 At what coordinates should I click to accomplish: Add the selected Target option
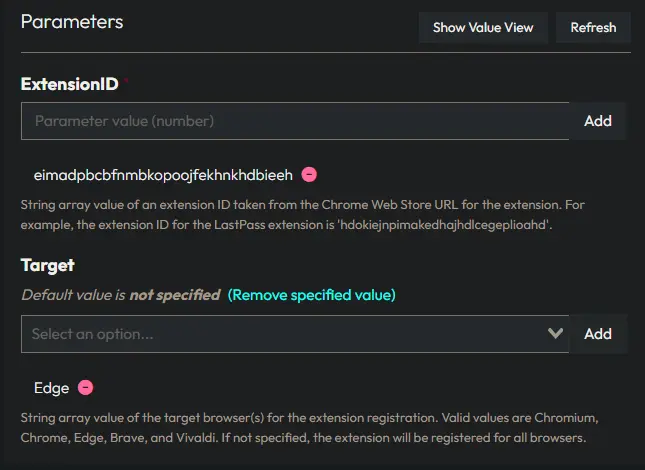click(x=598, y=334)
